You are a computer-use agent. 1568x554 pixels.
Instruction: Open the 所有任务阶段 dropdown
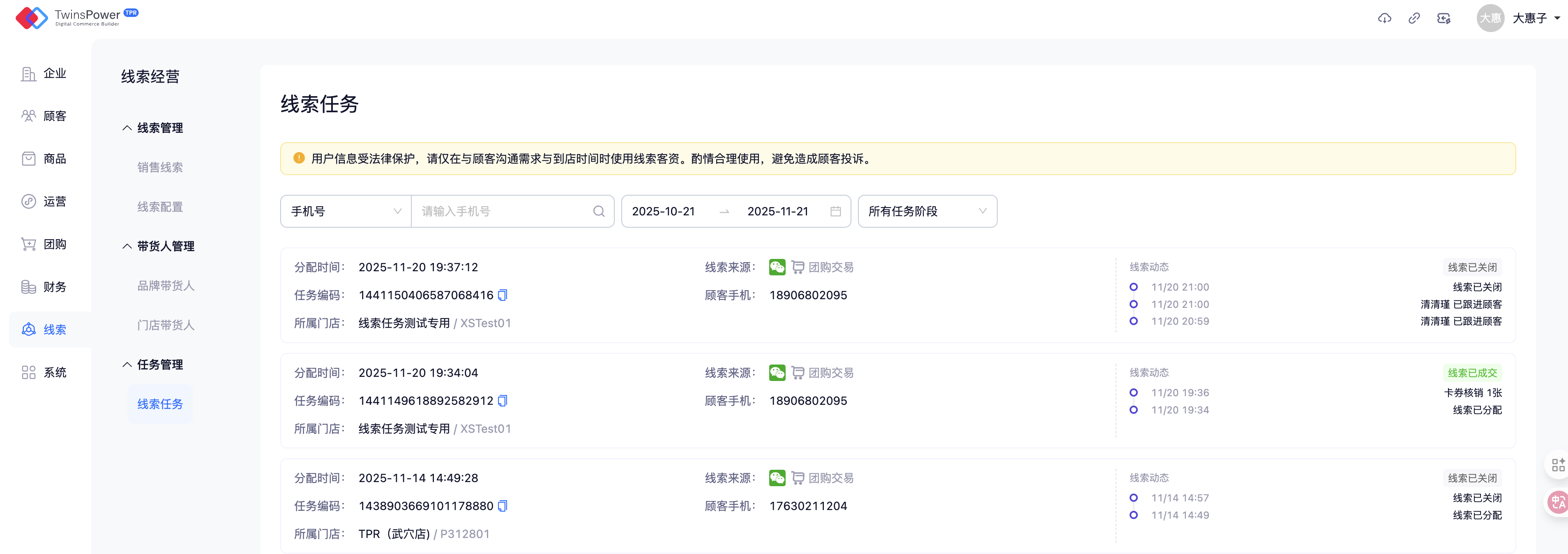pos(927,211)
